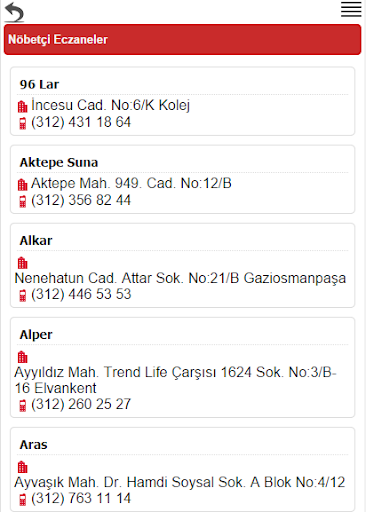Click phone icon next to (312) 260 25 27
Viewport: 366px width, 512px height.
[x=22, y=405]
